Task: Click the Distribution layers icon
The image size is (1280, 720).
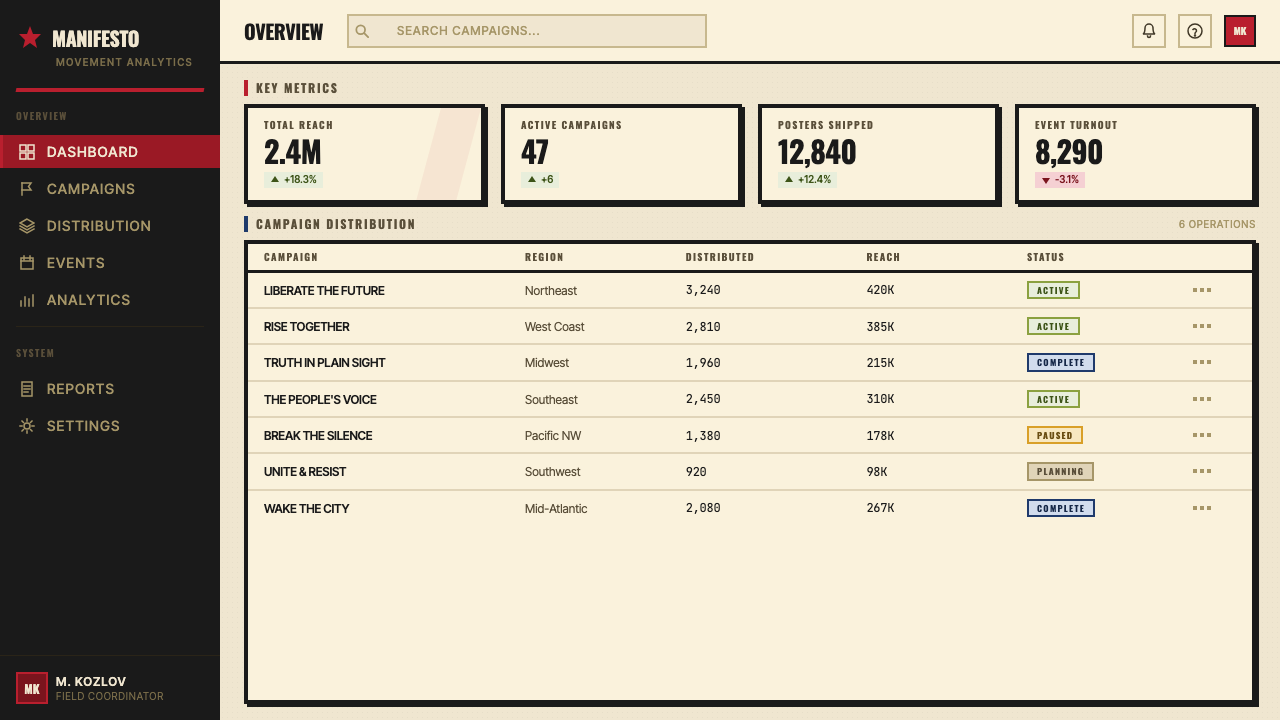Action: pyautogui.click(x=27, y=226)
